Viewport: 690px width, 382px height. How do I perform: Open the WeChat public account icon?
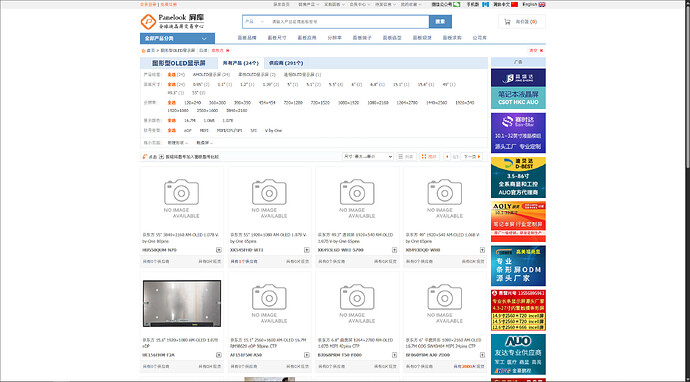coord(457,4)
